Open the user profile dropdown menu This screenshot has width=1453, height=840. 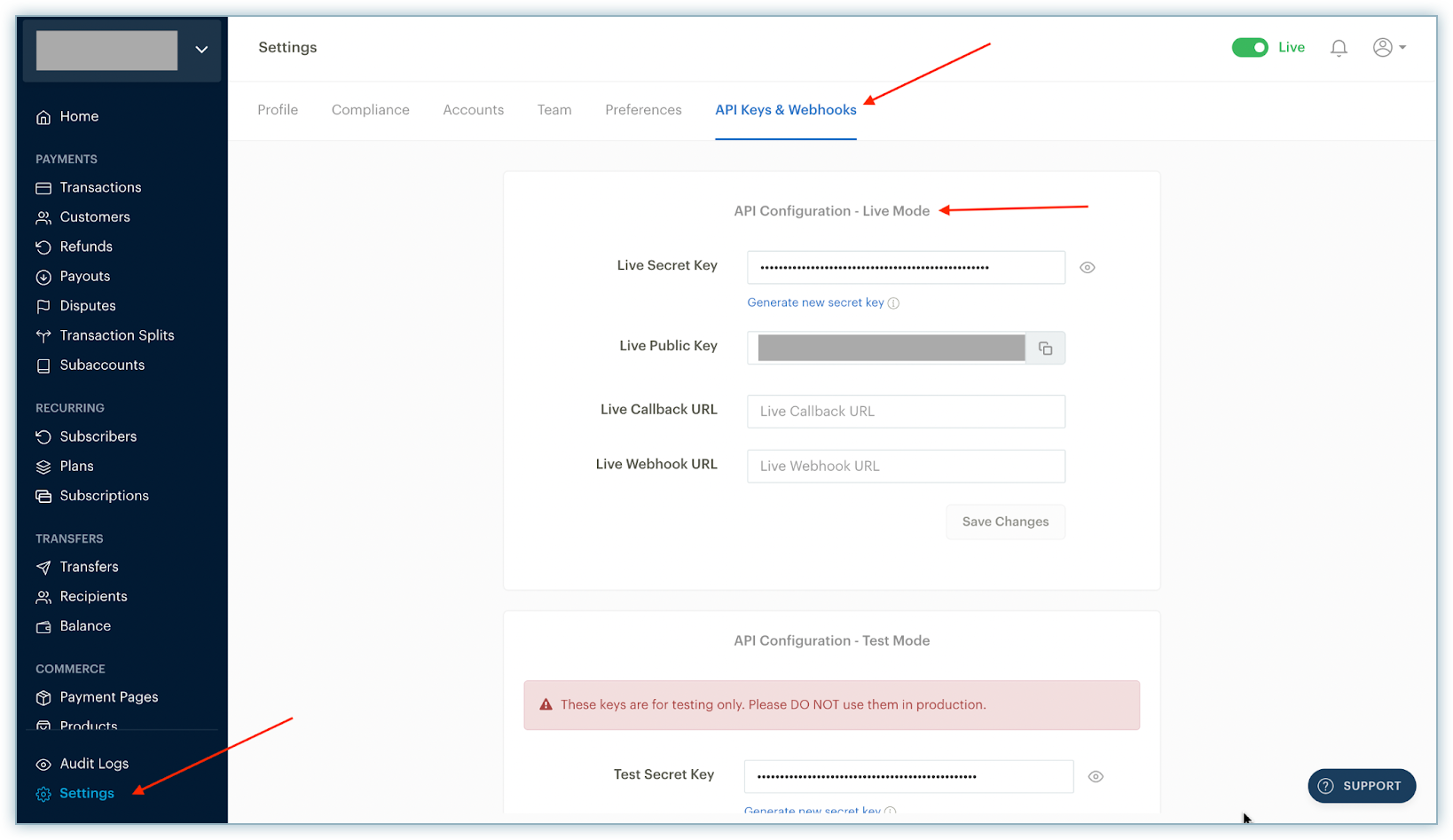1388,48
